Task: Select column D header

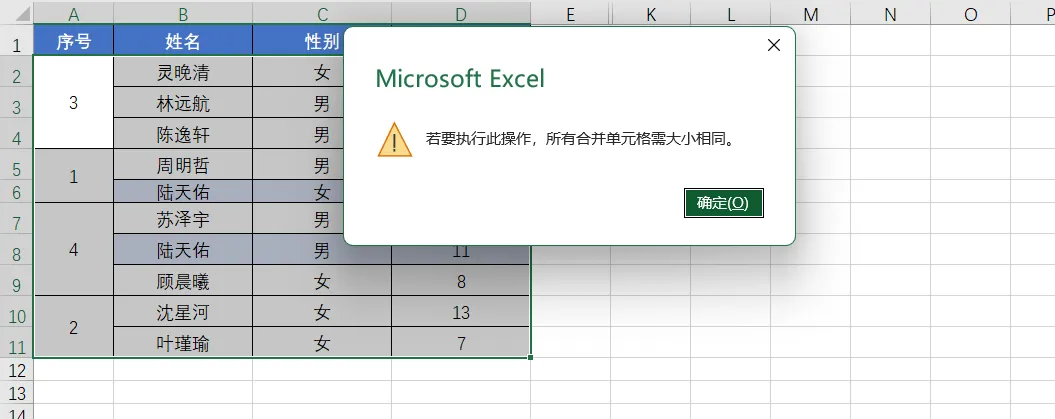Action: pyautogui.click(x=461, y=14)
